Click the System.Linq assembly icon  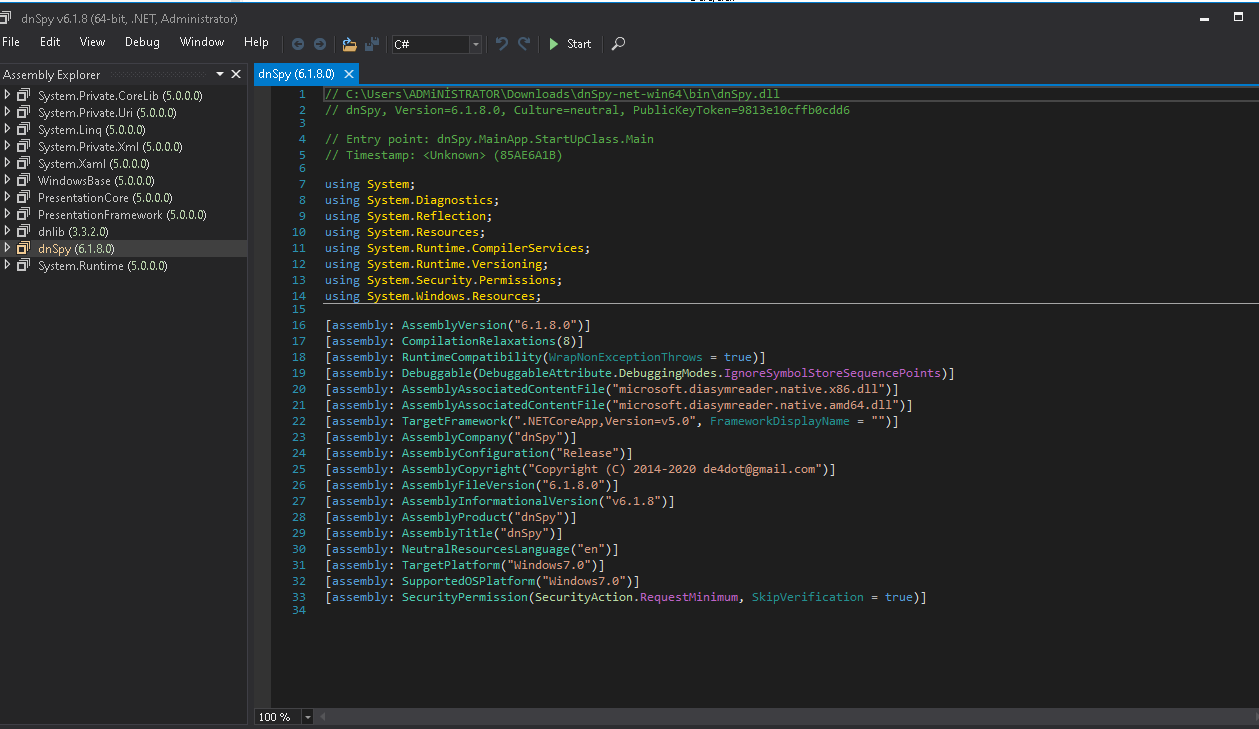[x=24, y=129]
